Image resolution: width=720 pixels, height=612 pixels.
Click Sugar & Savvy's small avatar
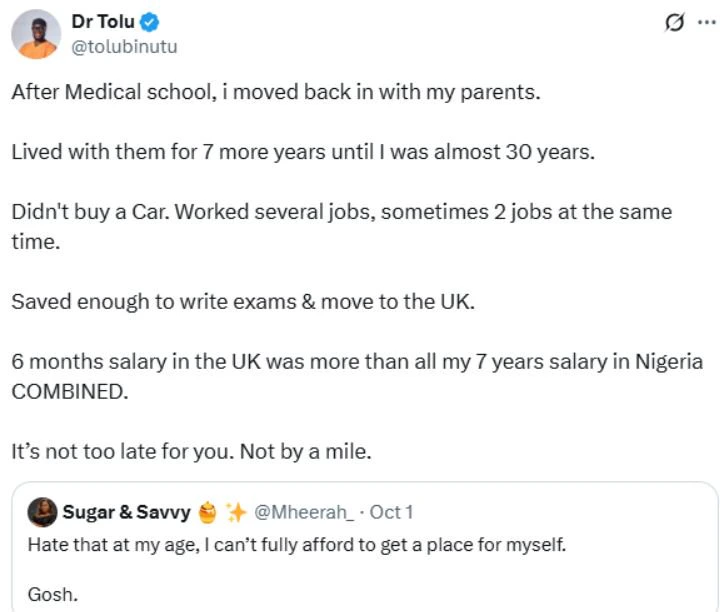click(44, 513)
